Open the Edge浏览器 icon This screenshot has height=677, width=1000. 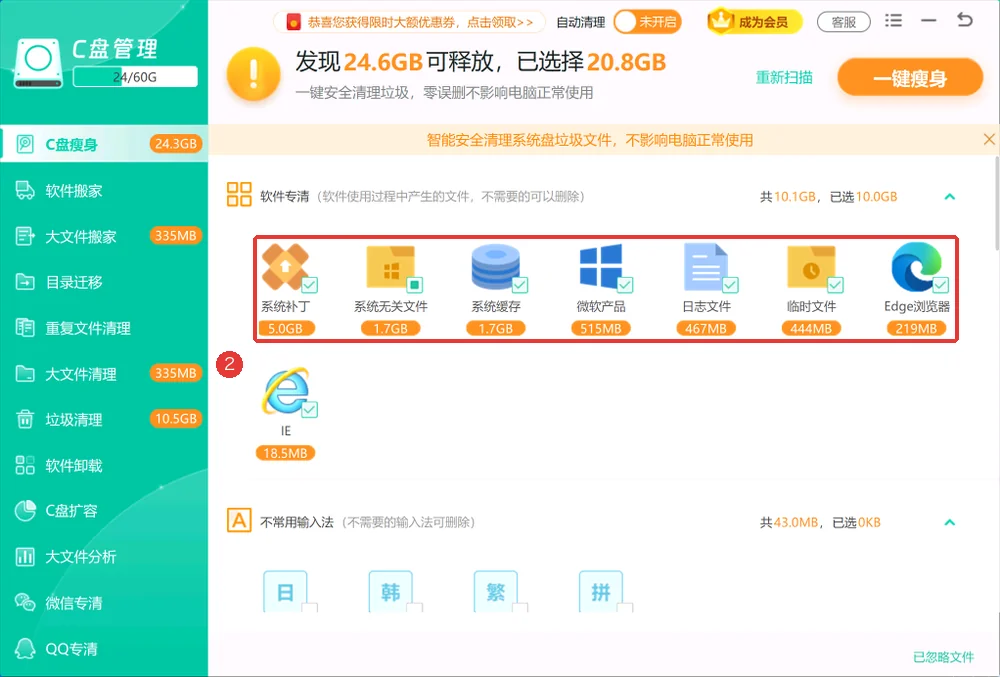(x=916, y=266)
